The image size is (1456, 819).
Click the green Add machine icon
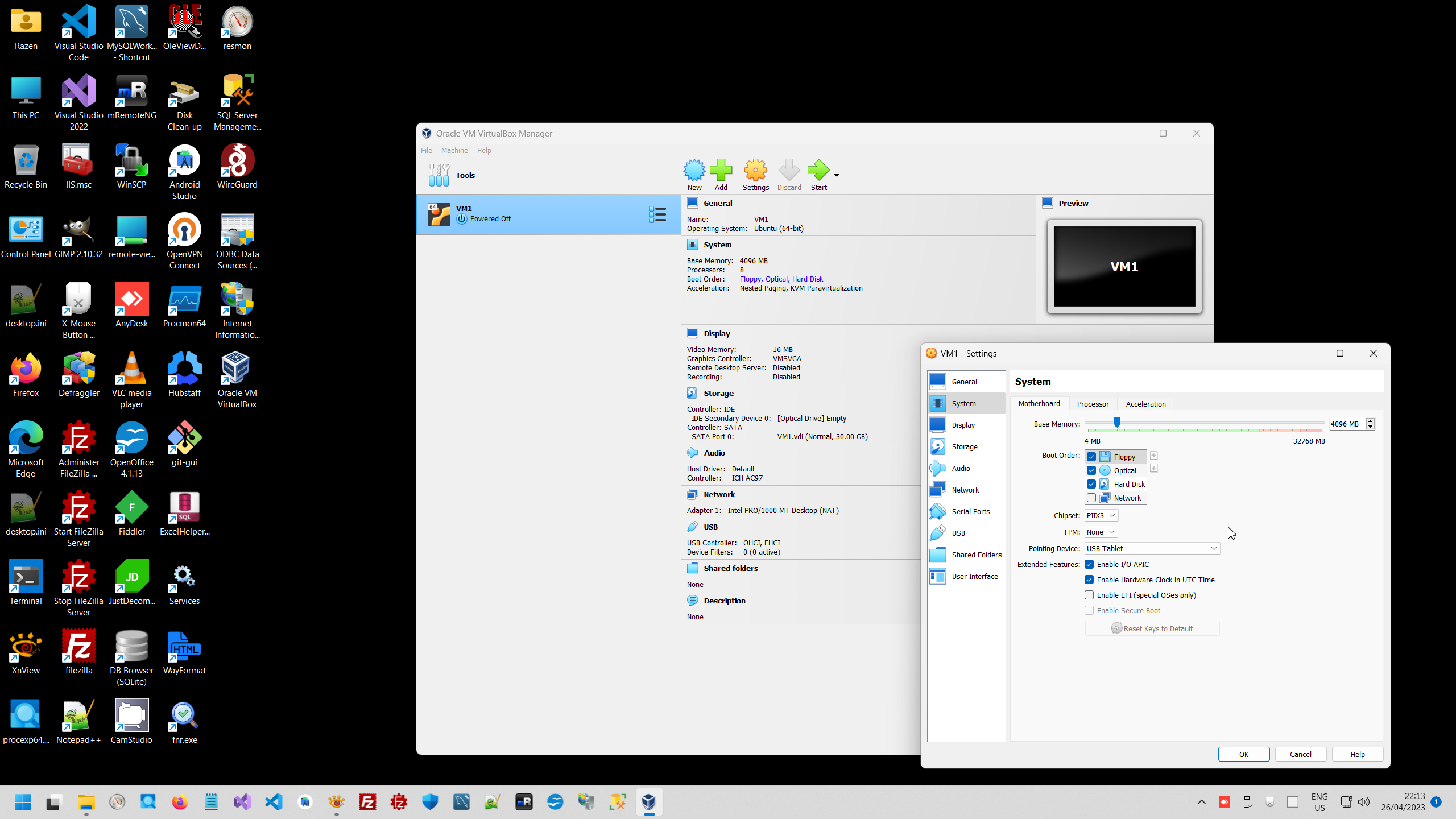[721, 171]
